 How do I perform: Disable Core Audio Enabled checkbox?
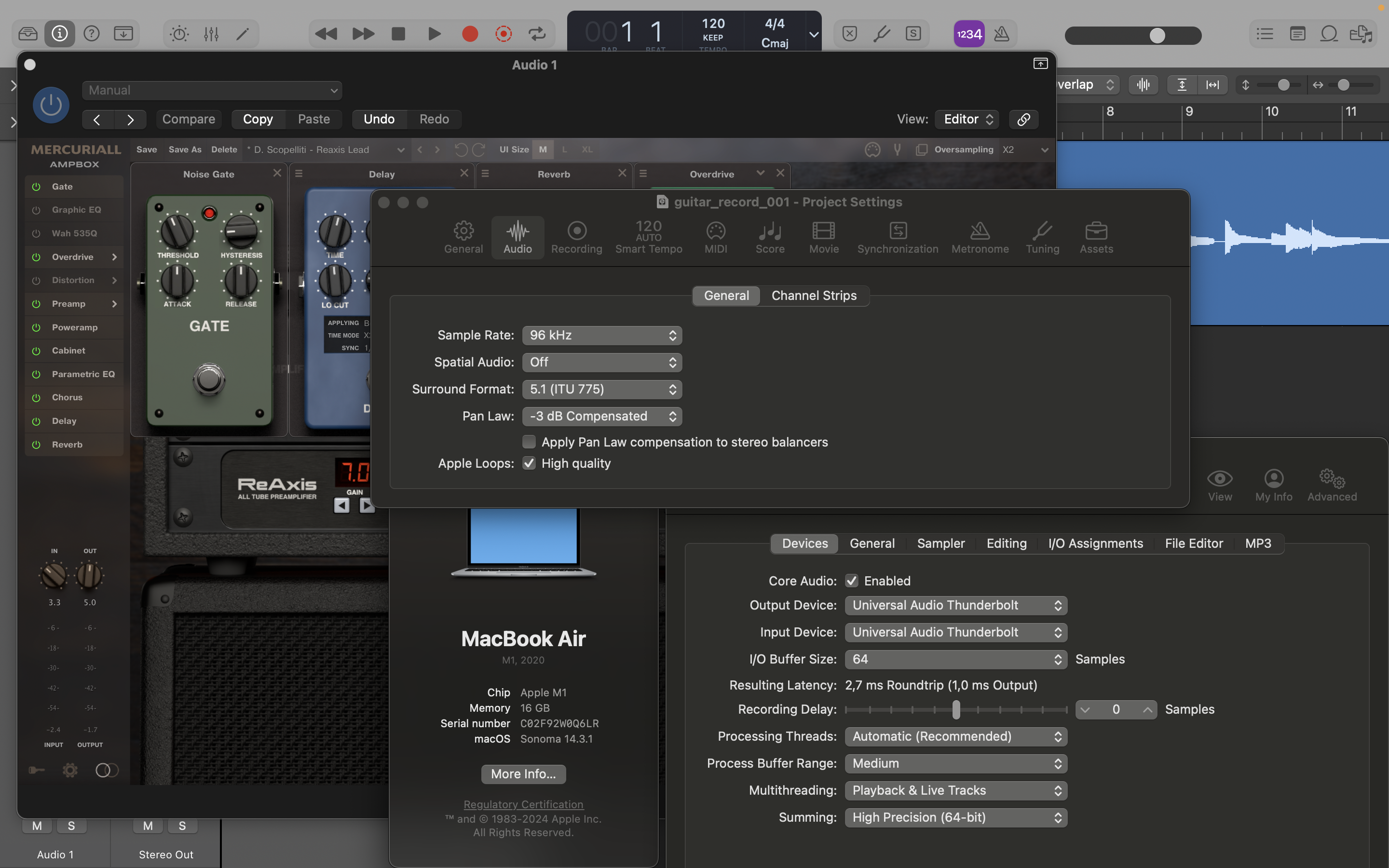click(852, 581)
